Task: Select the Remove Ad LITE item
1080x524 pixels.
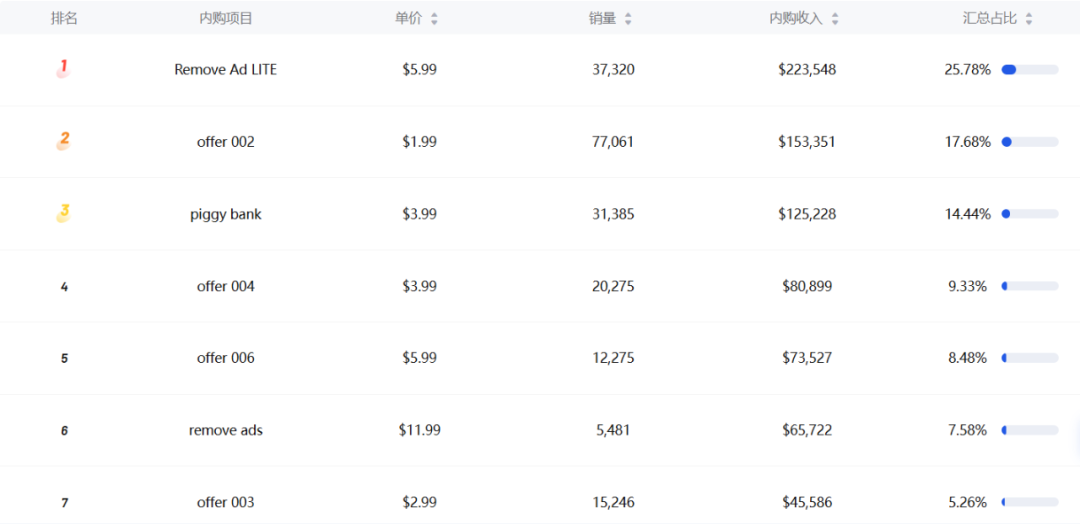Action: point(226,70)
